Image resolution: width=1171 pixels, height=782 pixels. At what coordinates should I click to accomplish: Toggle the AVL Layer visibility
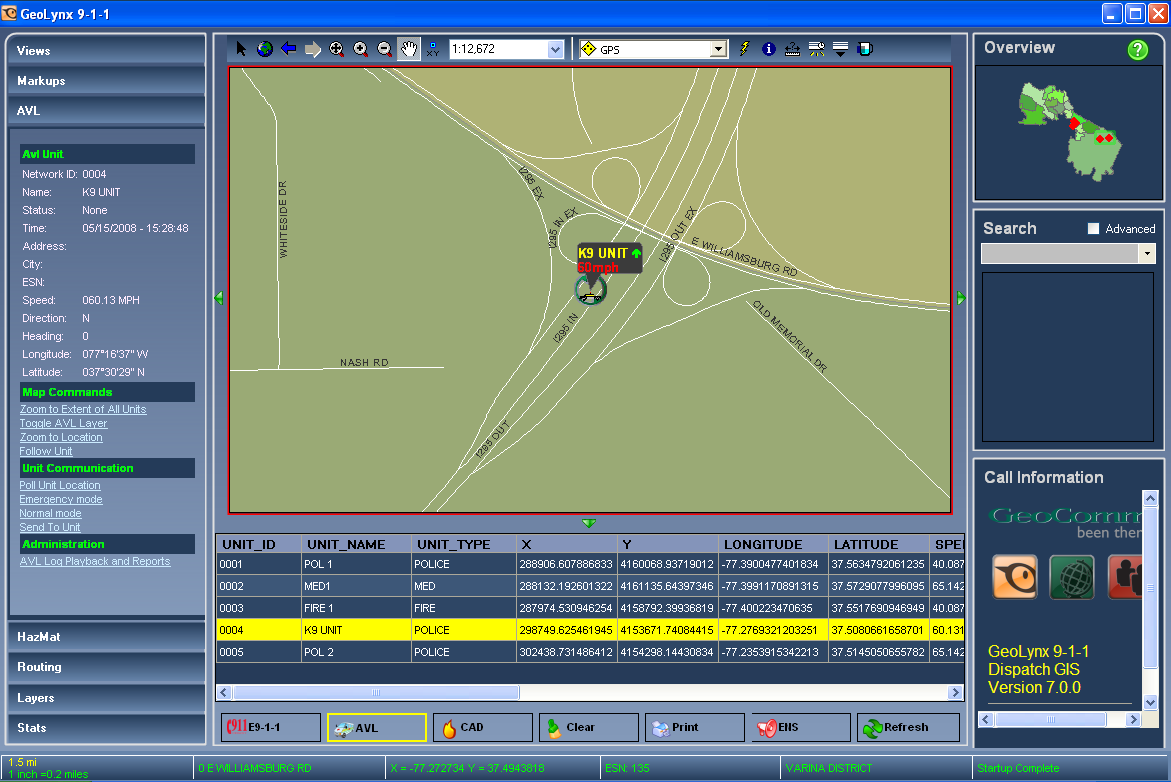tap(61, 423)
